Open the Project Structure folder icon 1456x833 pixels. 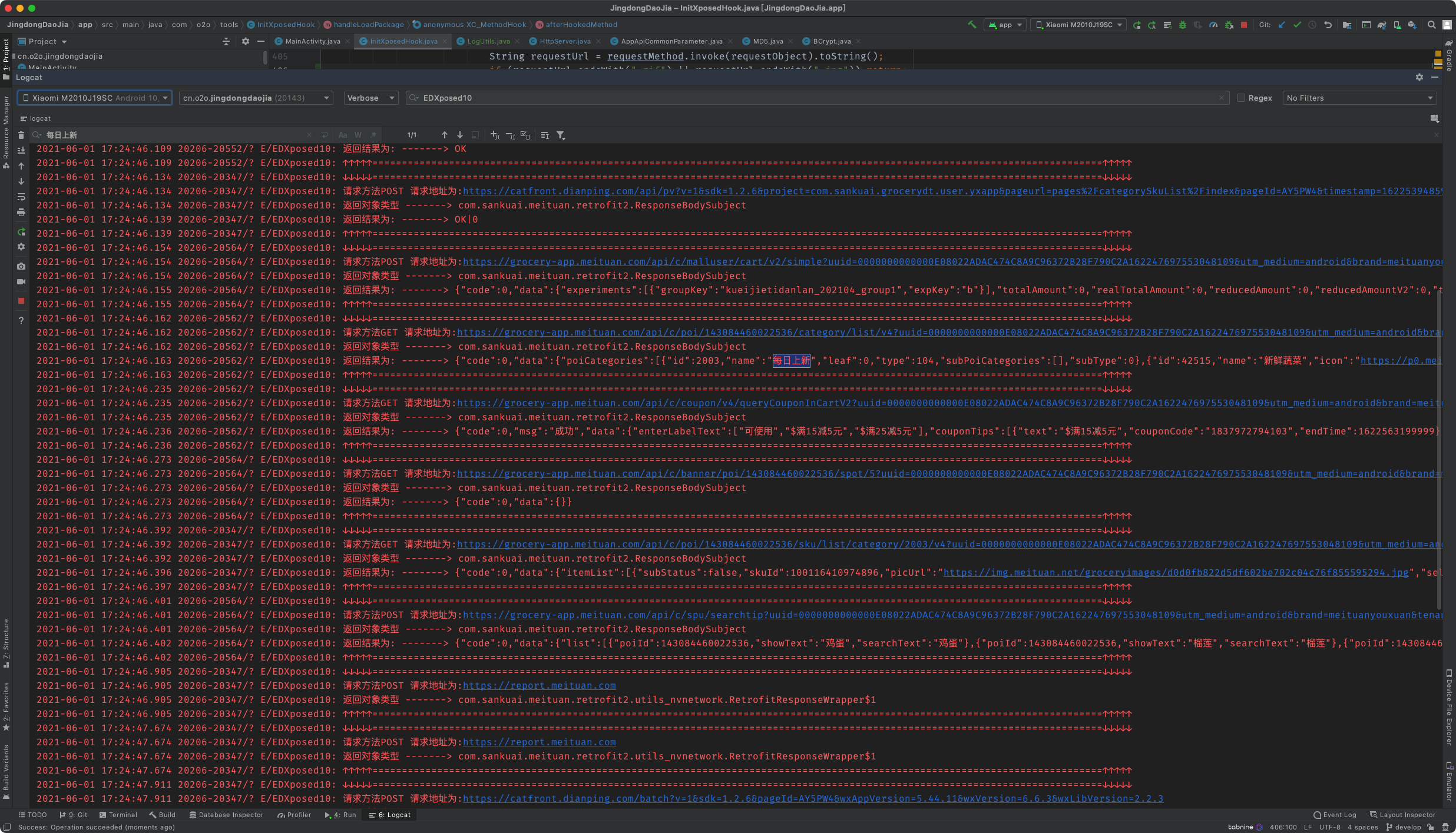point(1346,25)
